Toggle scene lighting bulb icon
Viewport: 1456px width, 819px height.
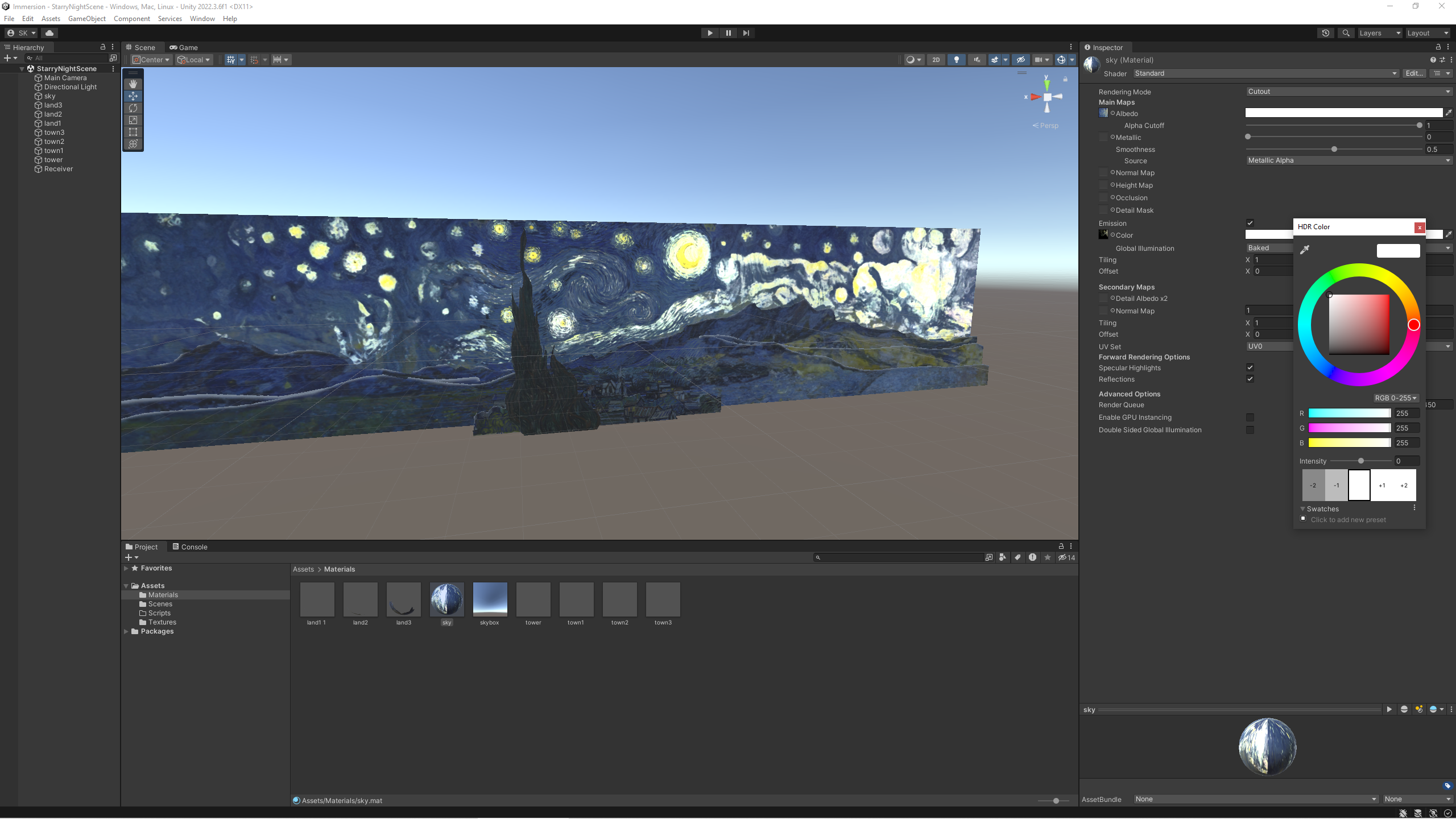(x=957, y=60)
